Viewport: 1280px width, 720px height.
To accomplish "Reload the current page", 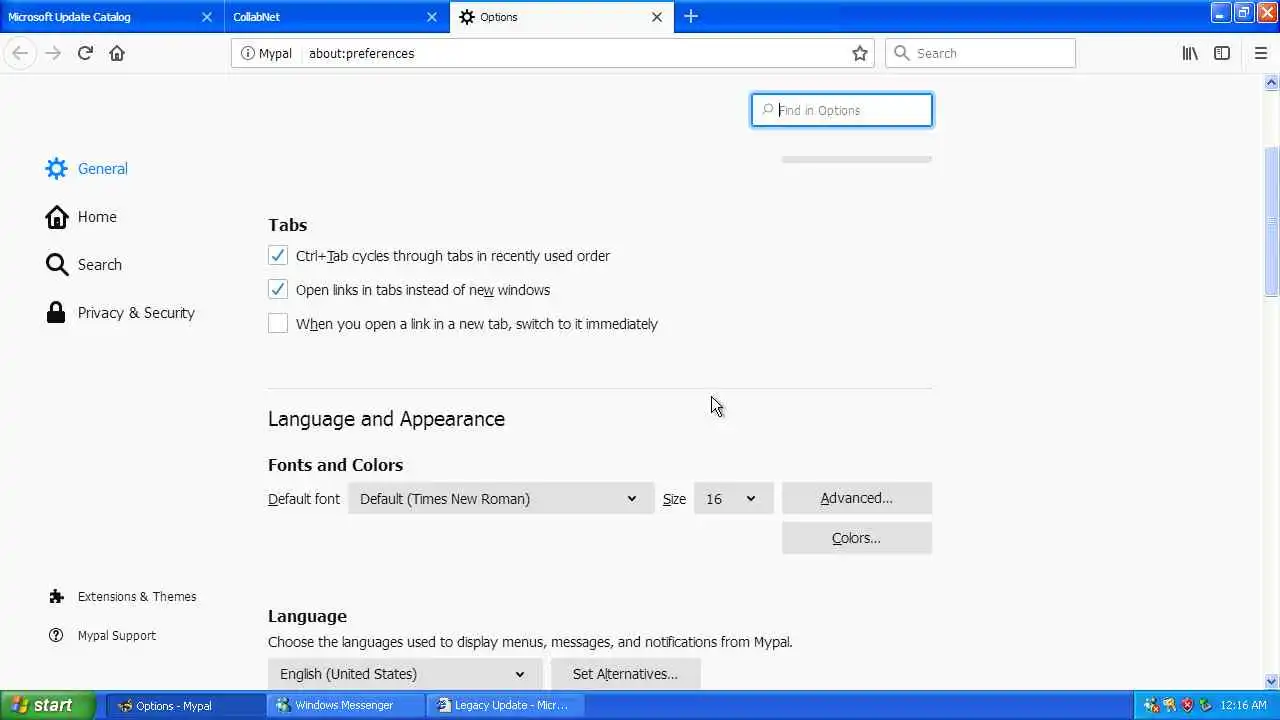I will tap(85, 53).
